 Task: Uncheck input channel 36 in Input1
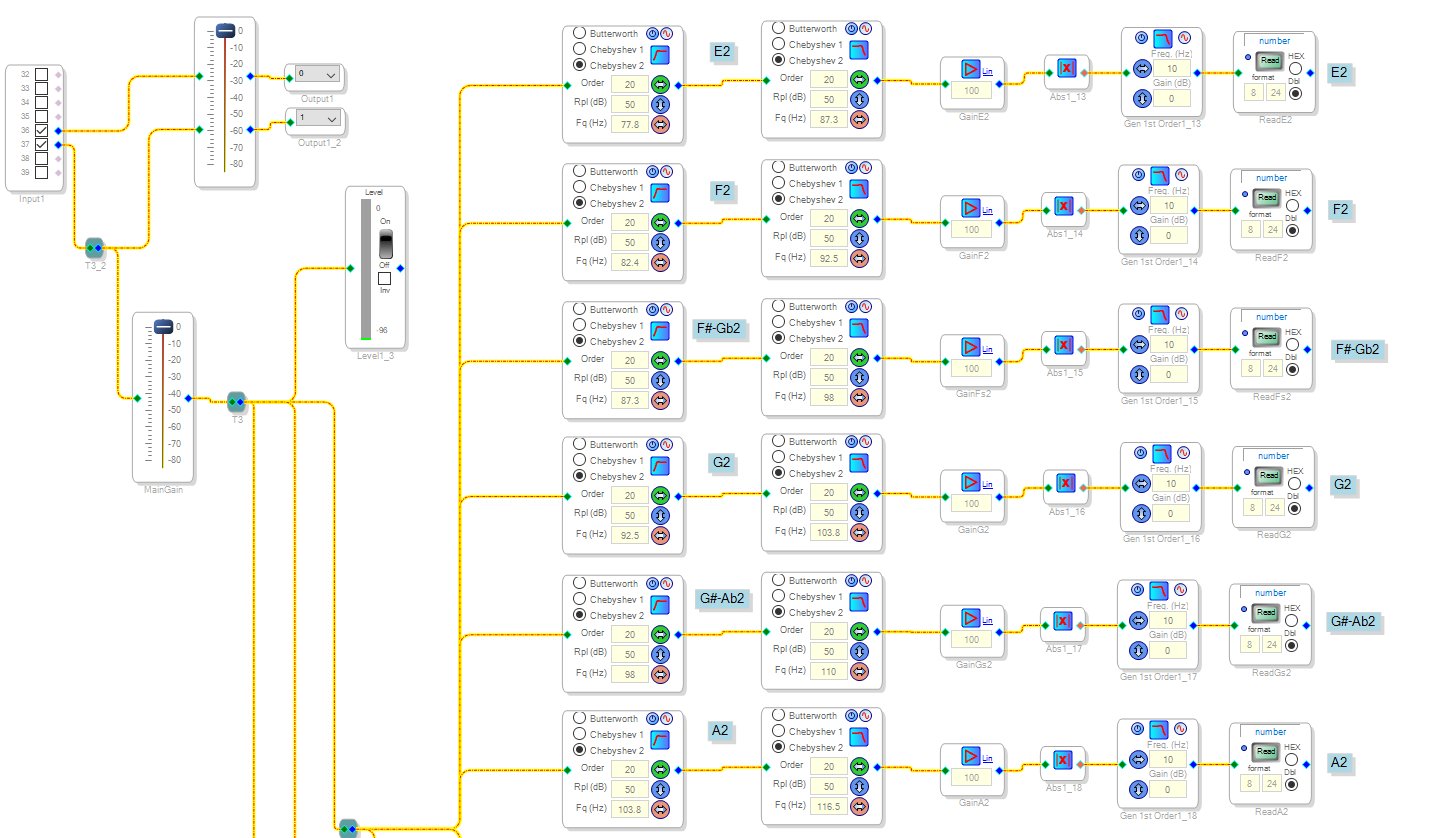pos(41,130)
